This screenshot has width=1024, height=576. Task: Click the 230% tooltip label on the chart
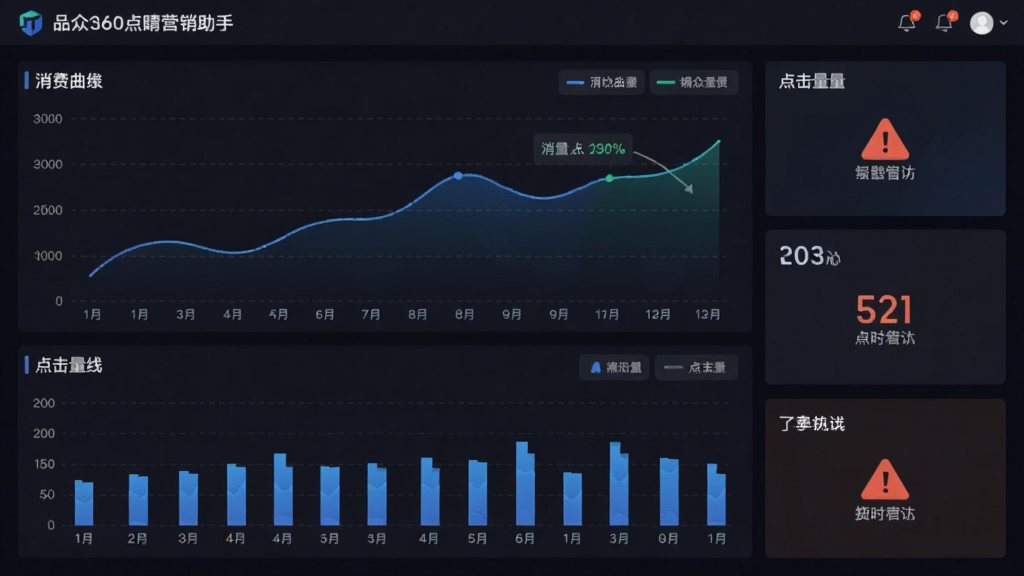(583, 149)
